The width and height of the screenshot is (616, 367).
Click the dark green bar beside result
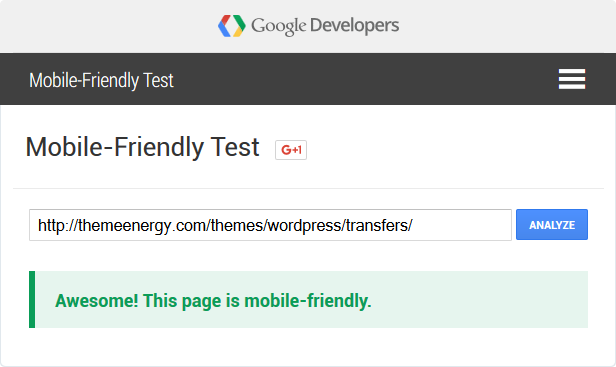click(32, 299)
